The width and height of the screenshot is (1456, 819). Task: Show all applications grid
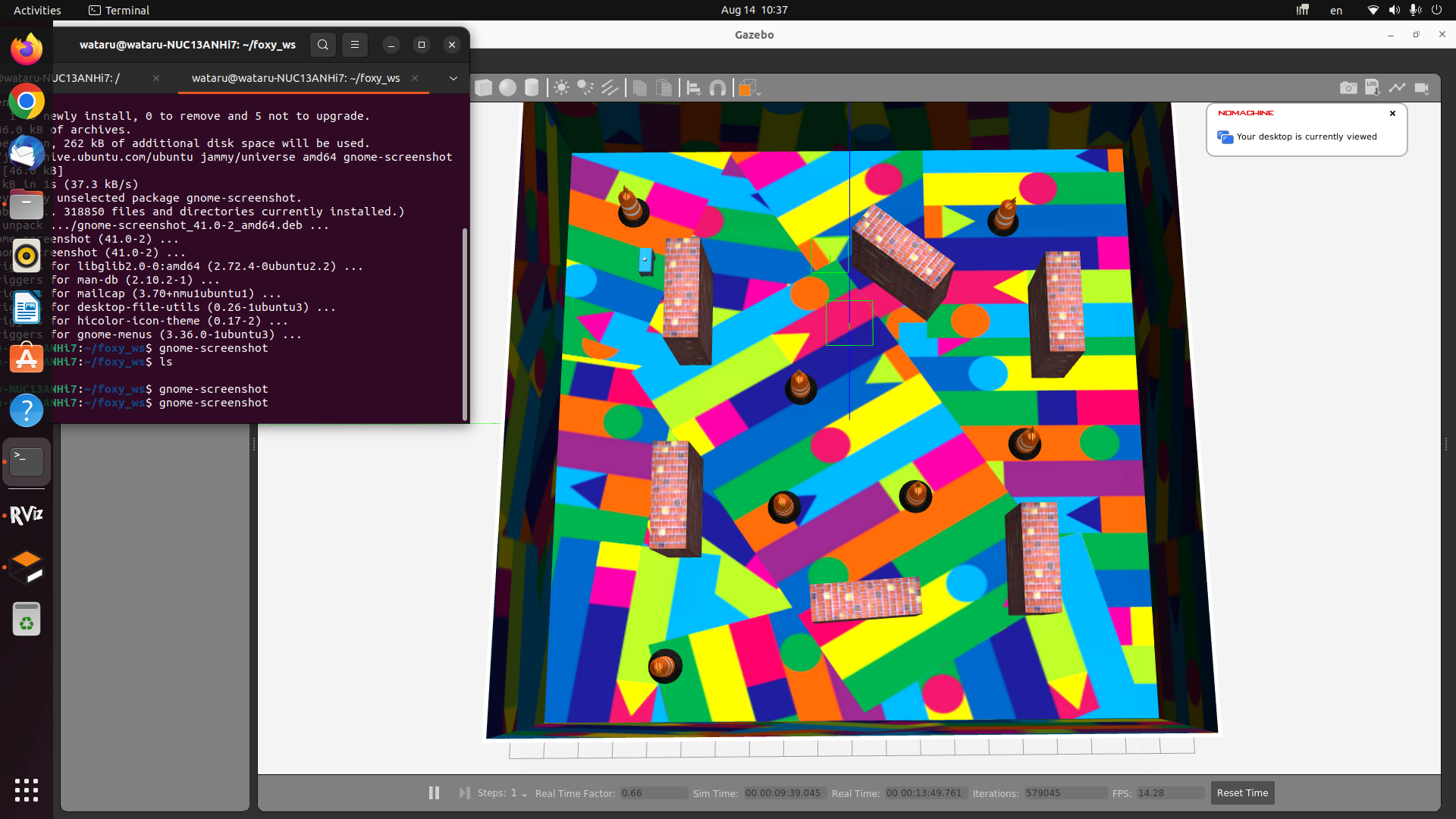click(27, 790)
